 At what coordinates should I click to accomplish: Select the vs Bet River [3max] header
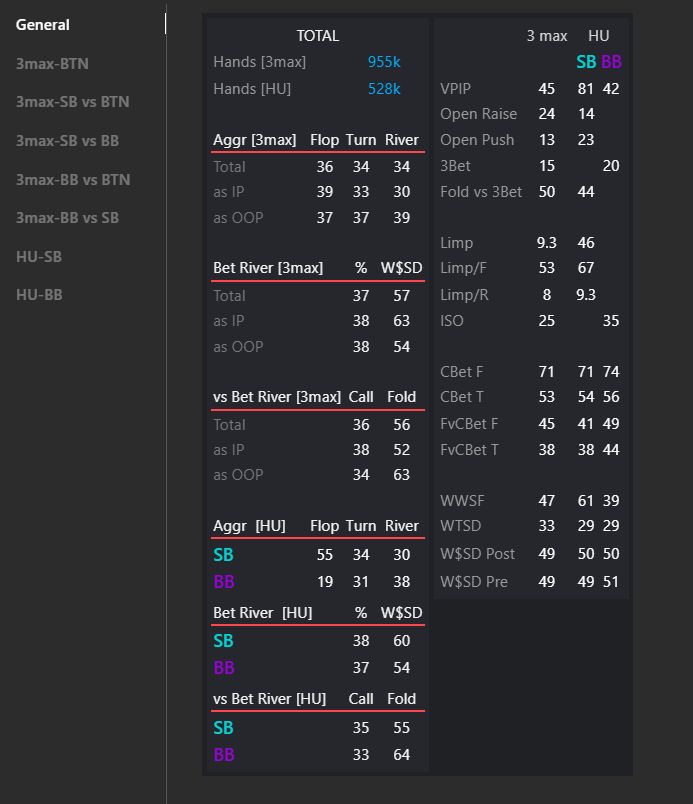pos(277,397)
